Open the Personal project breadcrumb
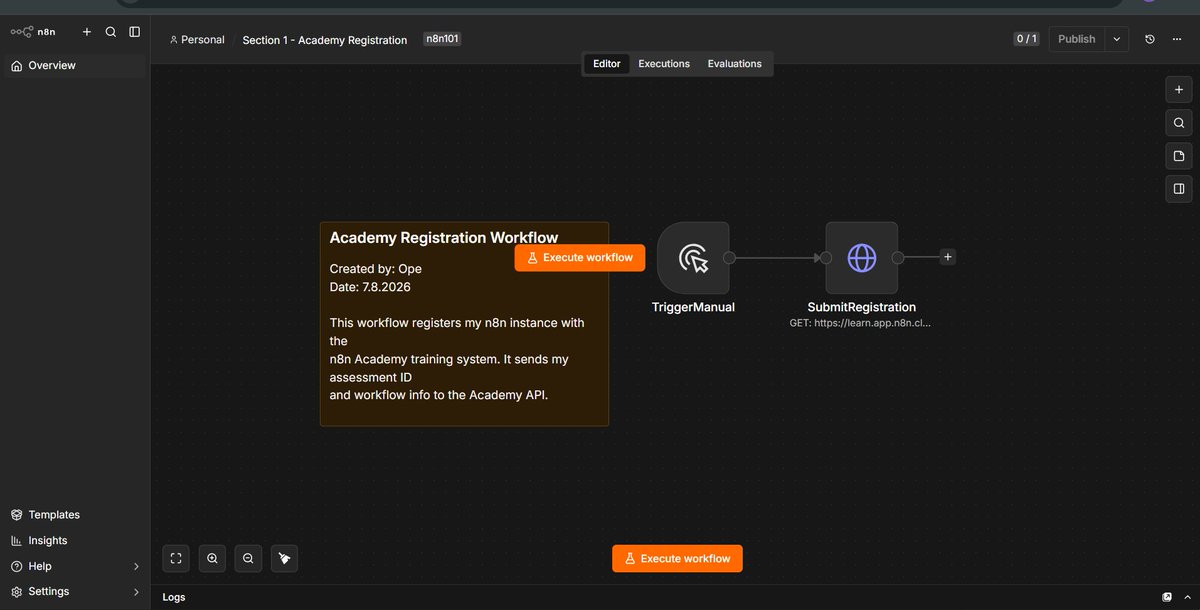Viewport: 1200px width, 610px height. 197,40
